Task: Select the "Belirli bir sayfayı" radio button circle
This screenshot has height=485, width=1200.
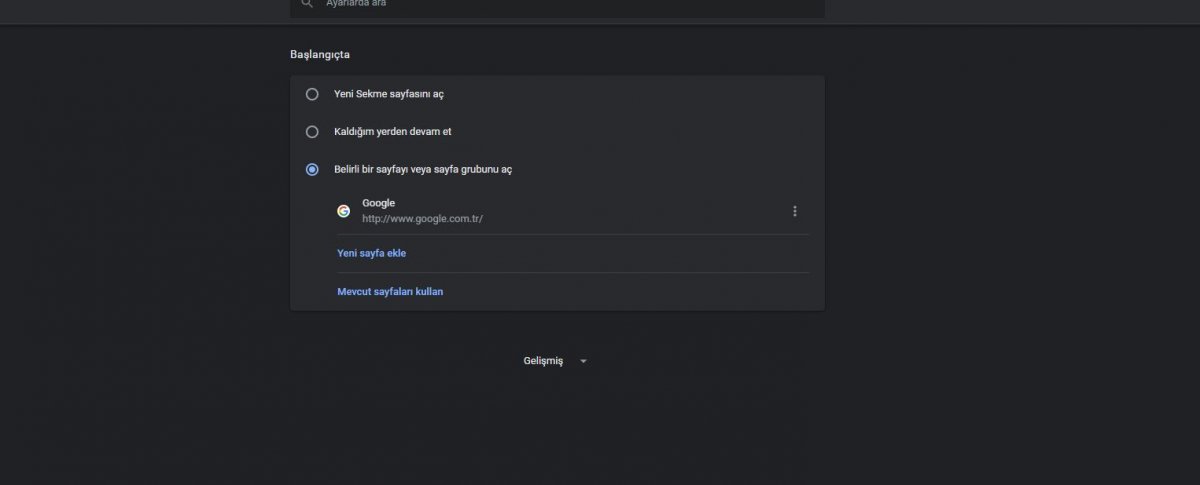Action: (x=312, y=170)
